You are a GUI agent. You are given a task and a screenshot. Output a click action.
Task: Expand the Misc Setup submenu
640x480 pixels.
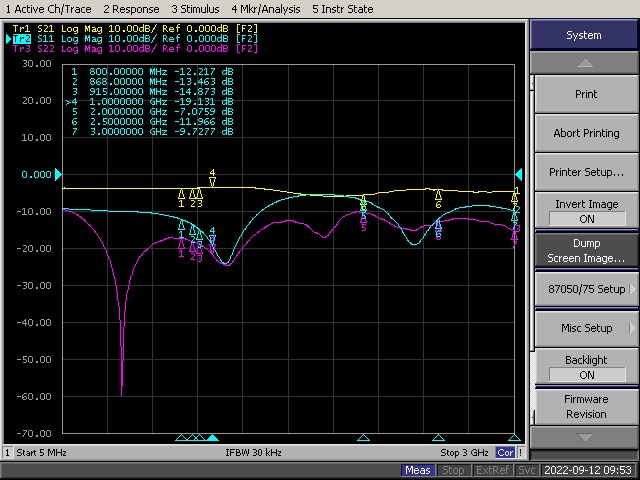(585, 328)
